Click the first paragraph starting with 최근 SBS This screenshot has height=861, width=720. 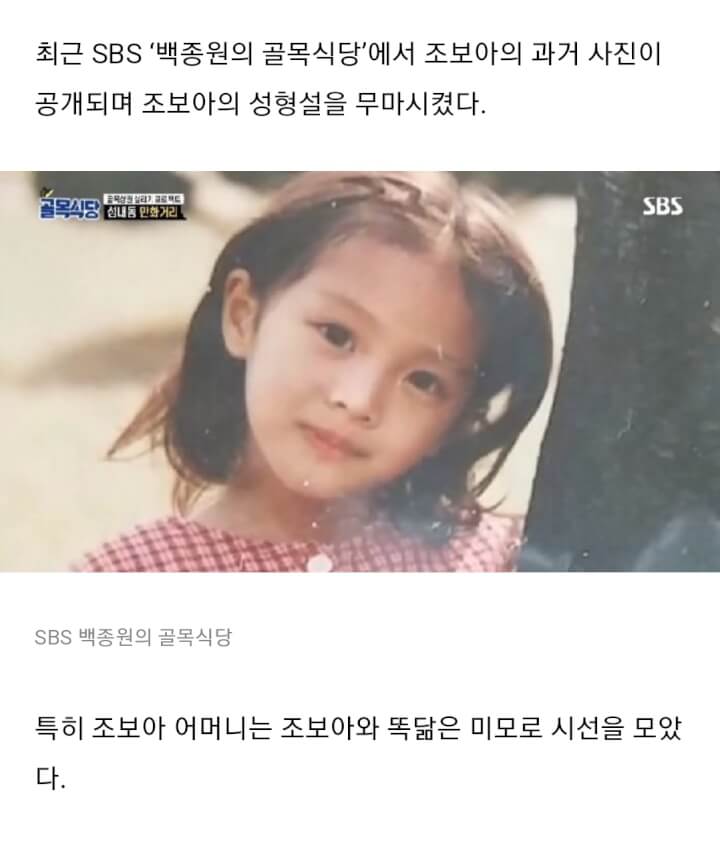click(348, 80)
